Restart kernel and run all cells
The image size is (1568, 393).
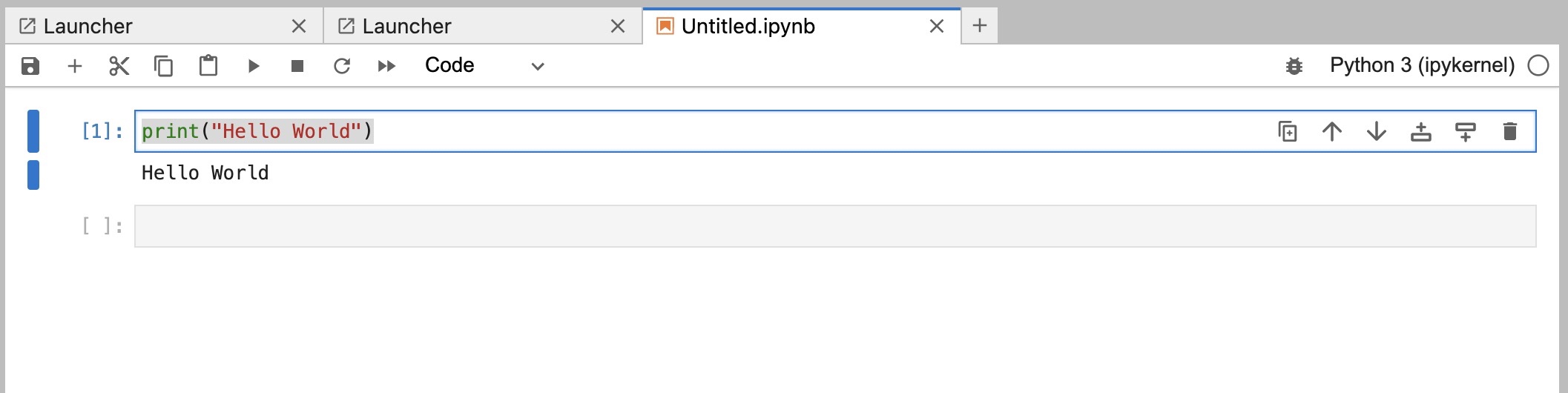pos(386,66)
